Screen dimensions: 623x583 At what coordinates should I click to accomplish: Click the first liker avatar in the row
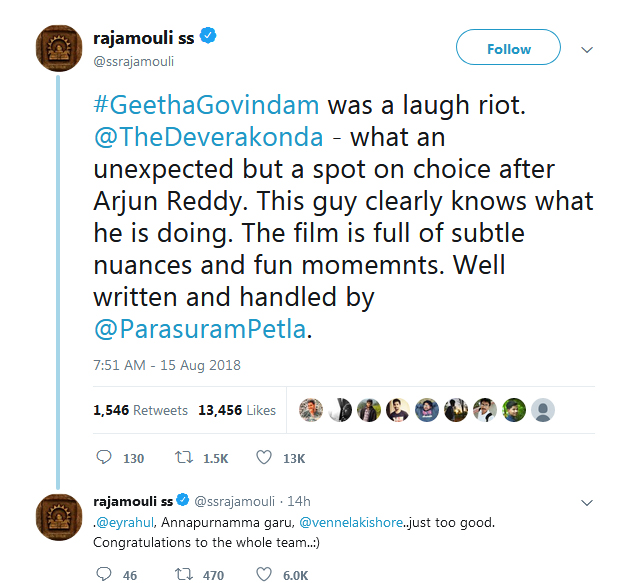tap(311, 410)
